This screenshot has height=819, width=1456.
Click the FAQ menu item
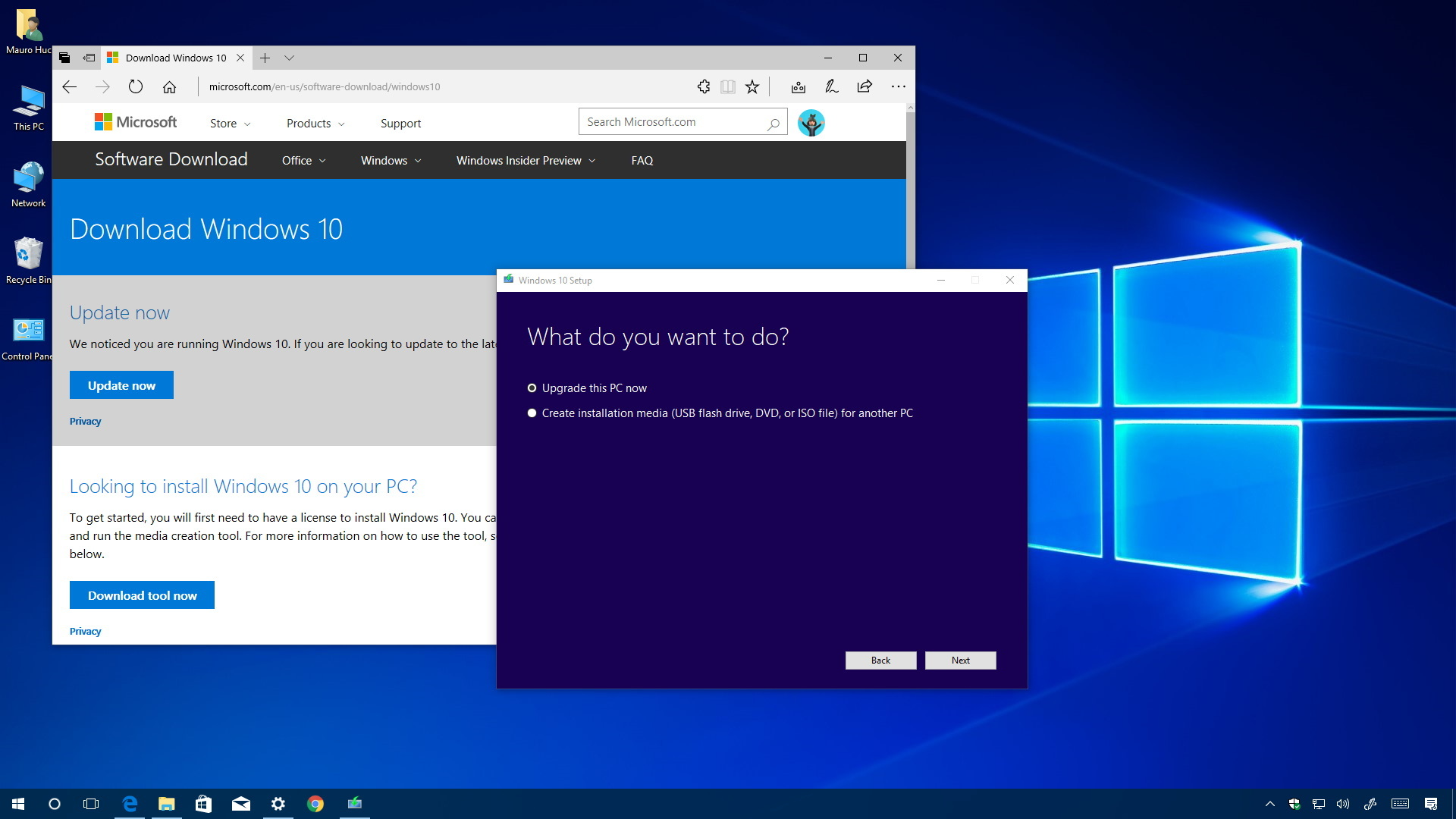642,160
